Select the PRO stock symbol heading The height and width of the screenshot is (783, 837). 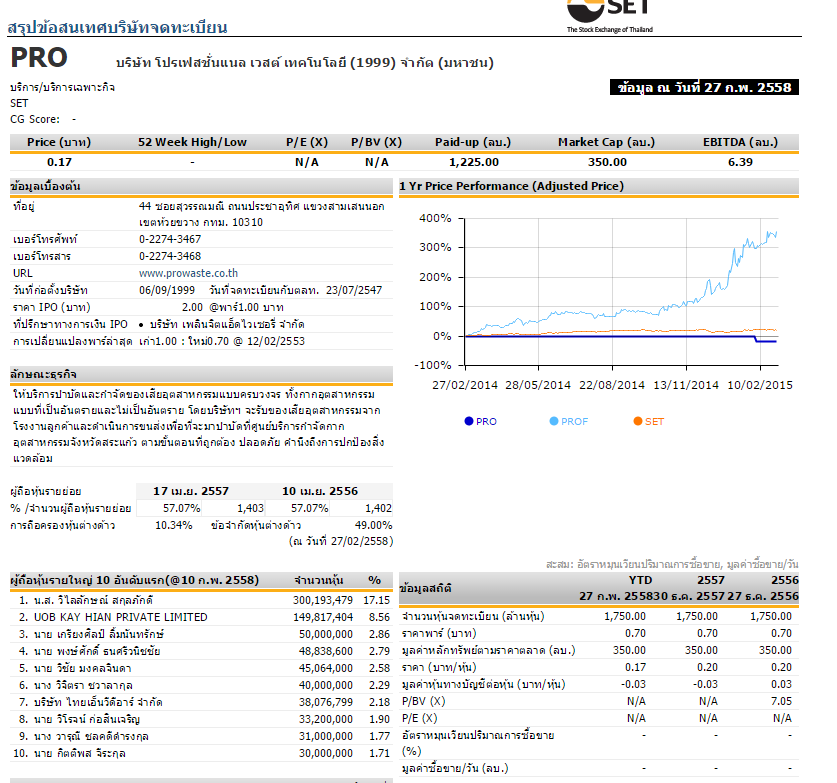coord(39,58)
